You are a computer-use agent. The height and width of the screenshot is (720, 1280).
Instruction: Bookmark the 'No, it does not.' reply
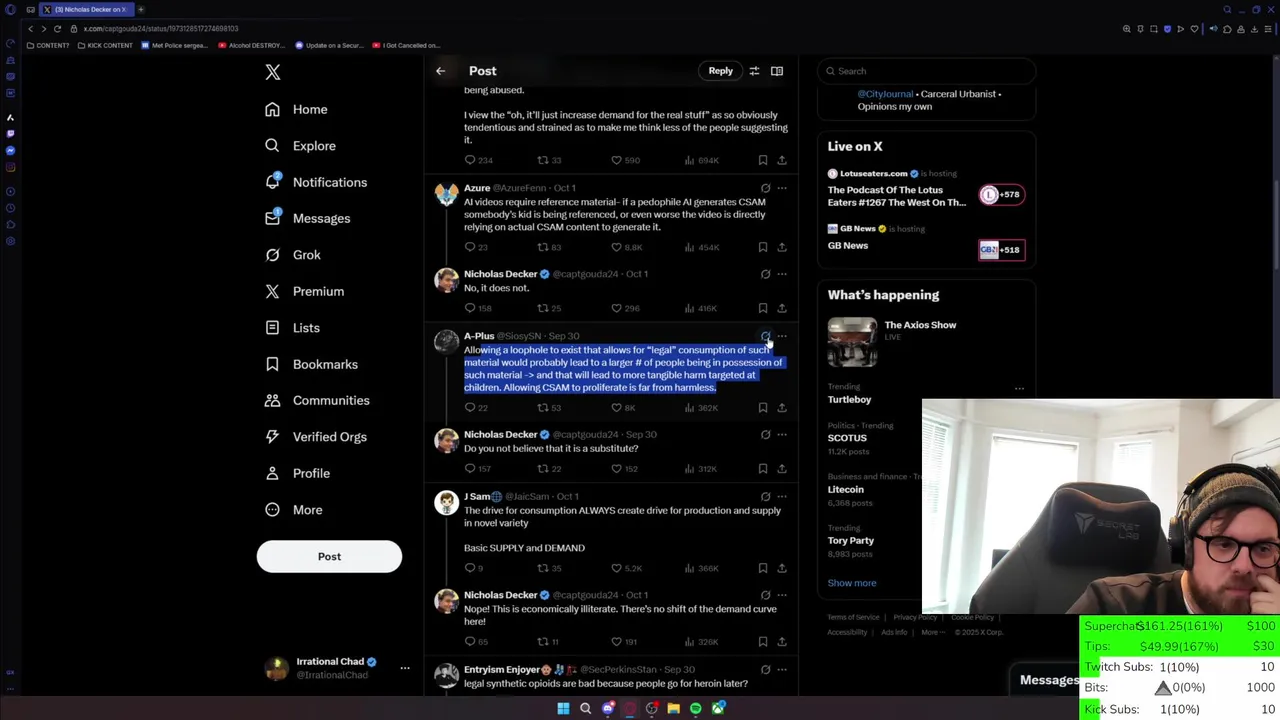(x=762, y=308)
